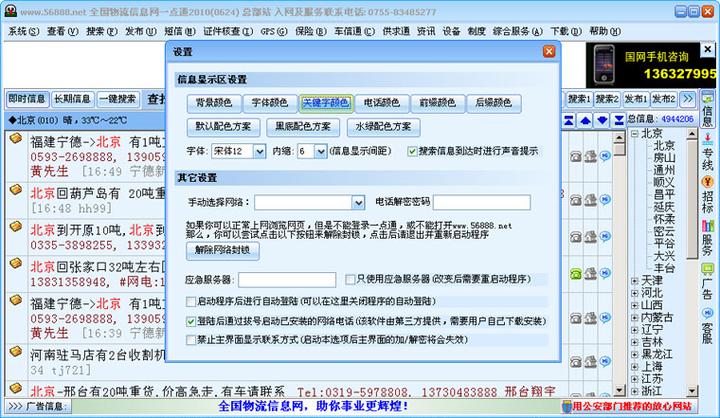Toggle 搜索信息到达时进行声音提示 checkbox
720x418 pixels.
[x=412, y=151]
